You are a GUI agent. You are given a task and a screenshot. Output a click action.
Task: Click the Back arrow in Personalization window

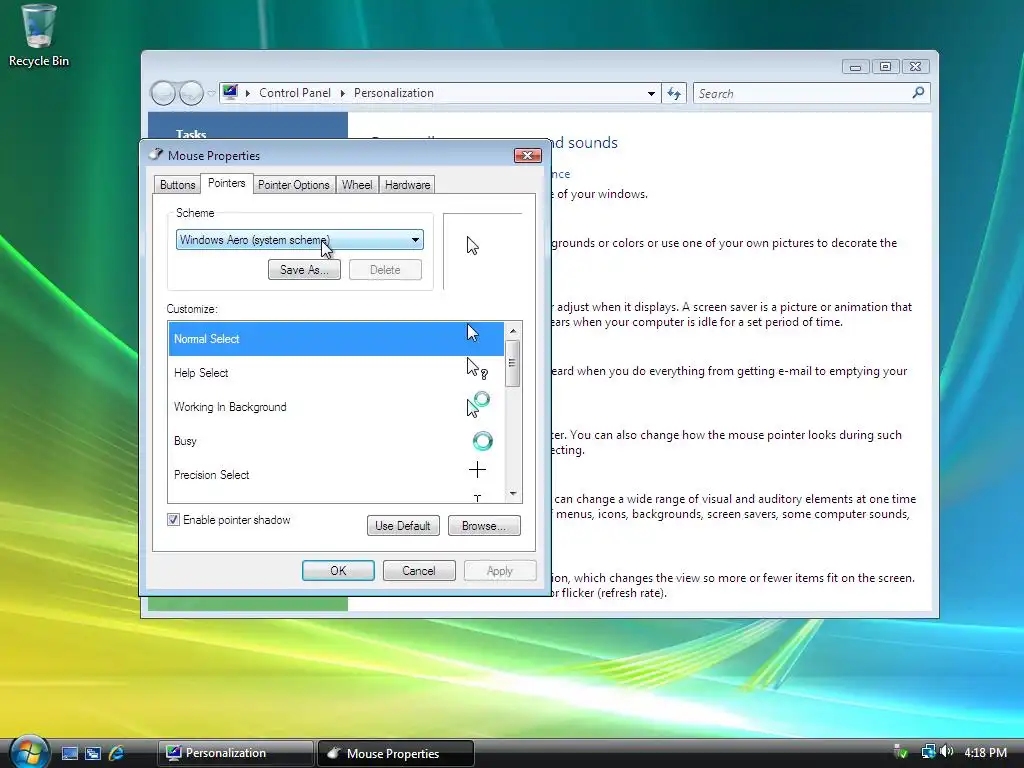pos(163,93)
